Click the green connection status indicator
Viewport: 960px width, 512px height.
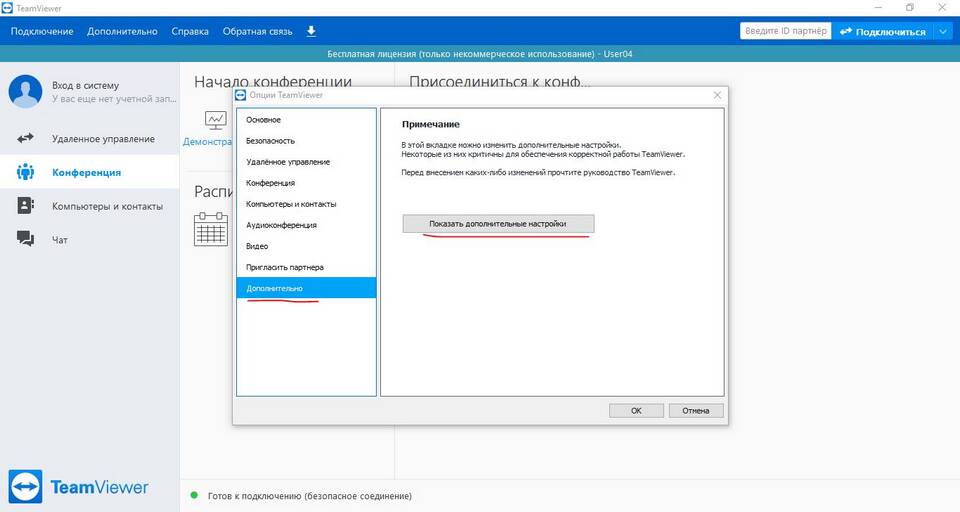[x=194, y=495]
